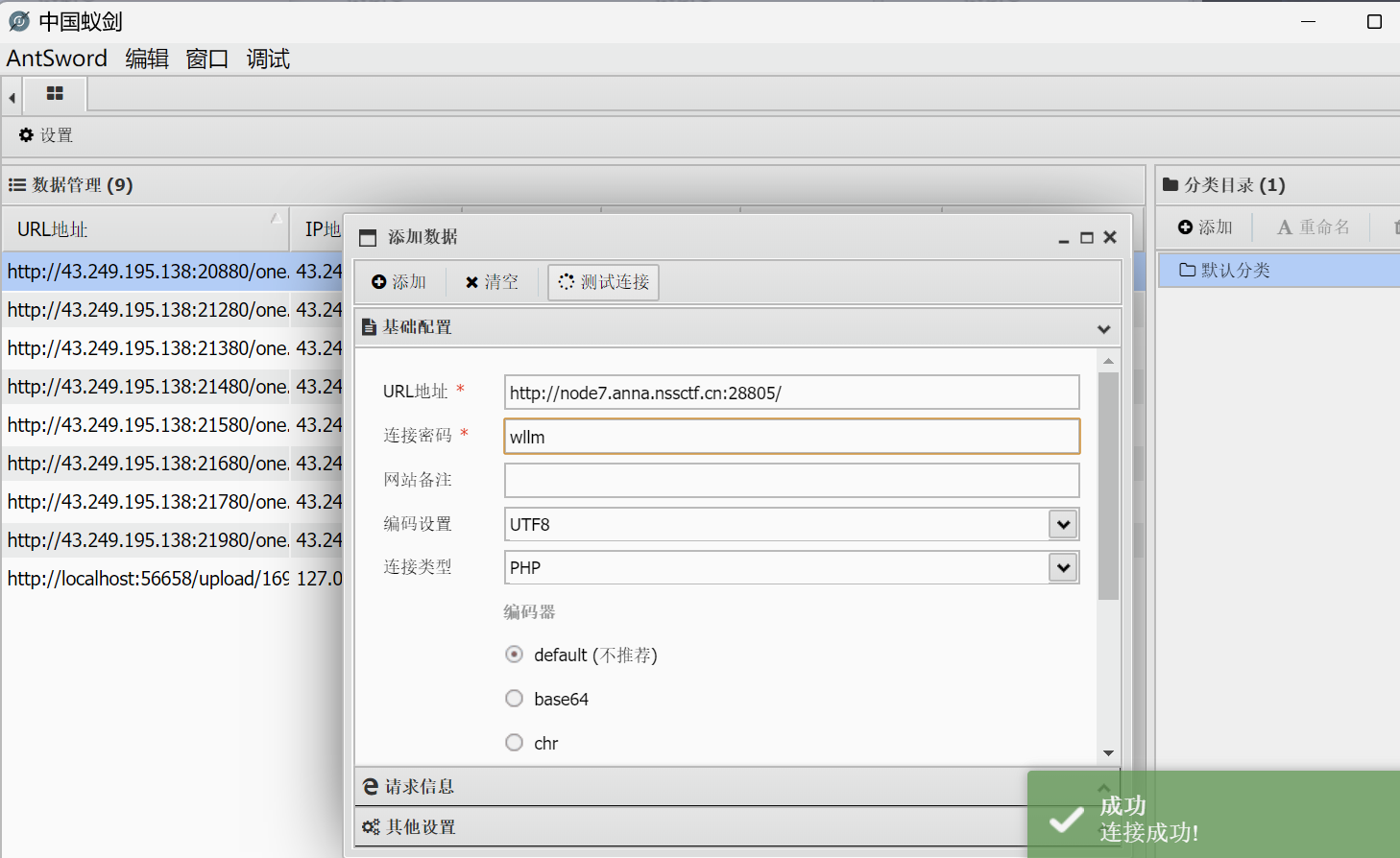The width and height of the screenshot is (1400, 858).
Task: Open the UTF8 encoding dropdown
Action: click(x=1062, y=524)
